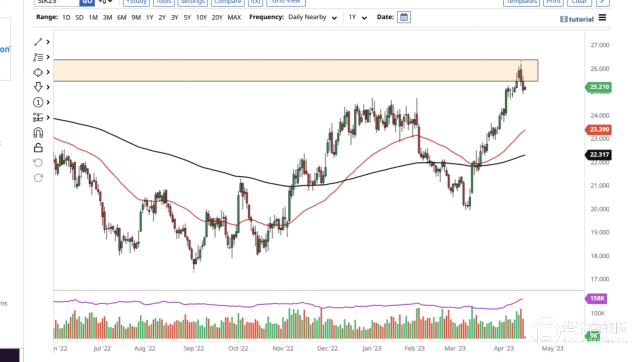The height and width of the screenshot is (362, 643).
Task: Click the 27.000 price axis label
Action: 600,45
